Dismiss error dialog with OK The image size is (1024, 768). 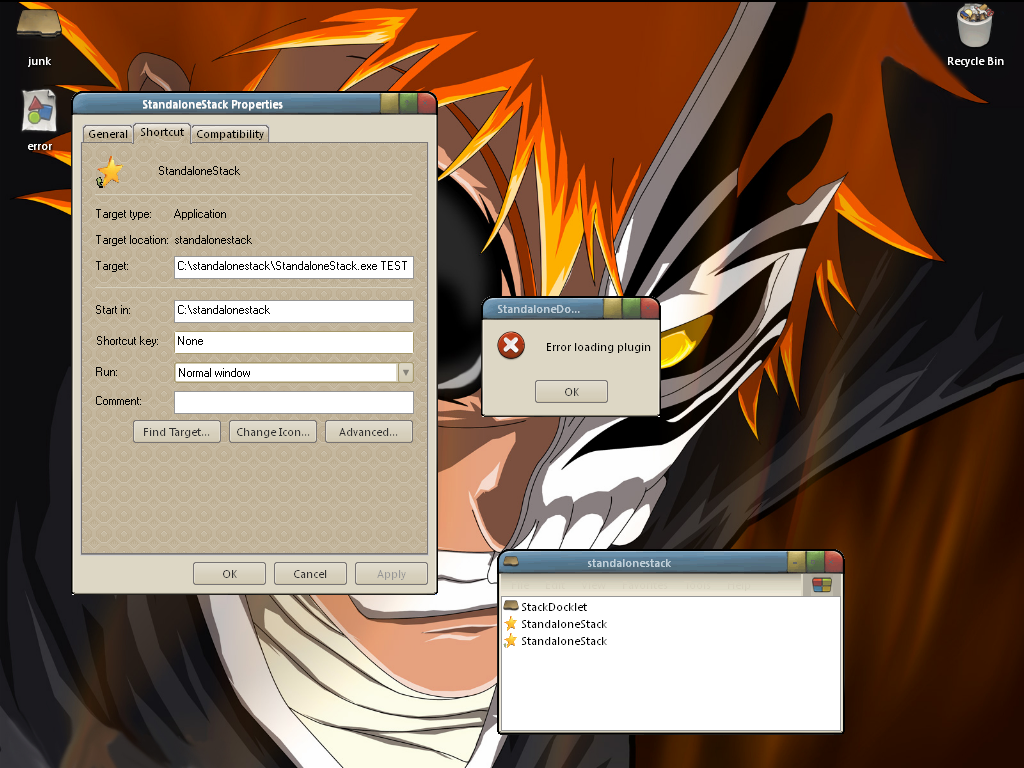571,391
